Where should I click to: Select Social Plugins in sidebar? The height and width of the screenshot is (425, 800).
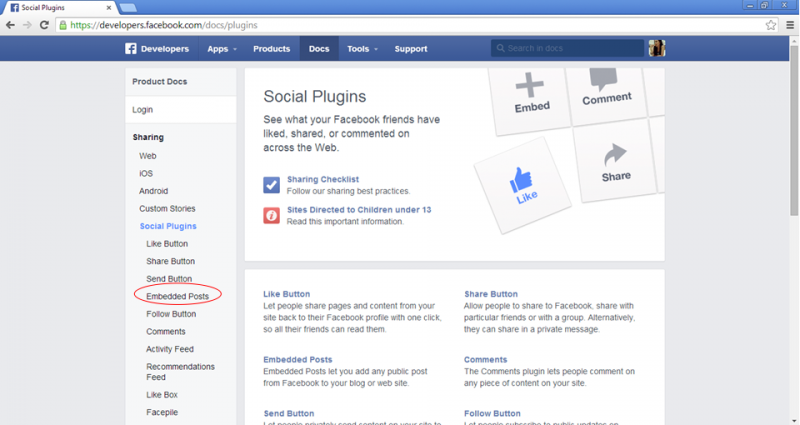pos(168,226)
